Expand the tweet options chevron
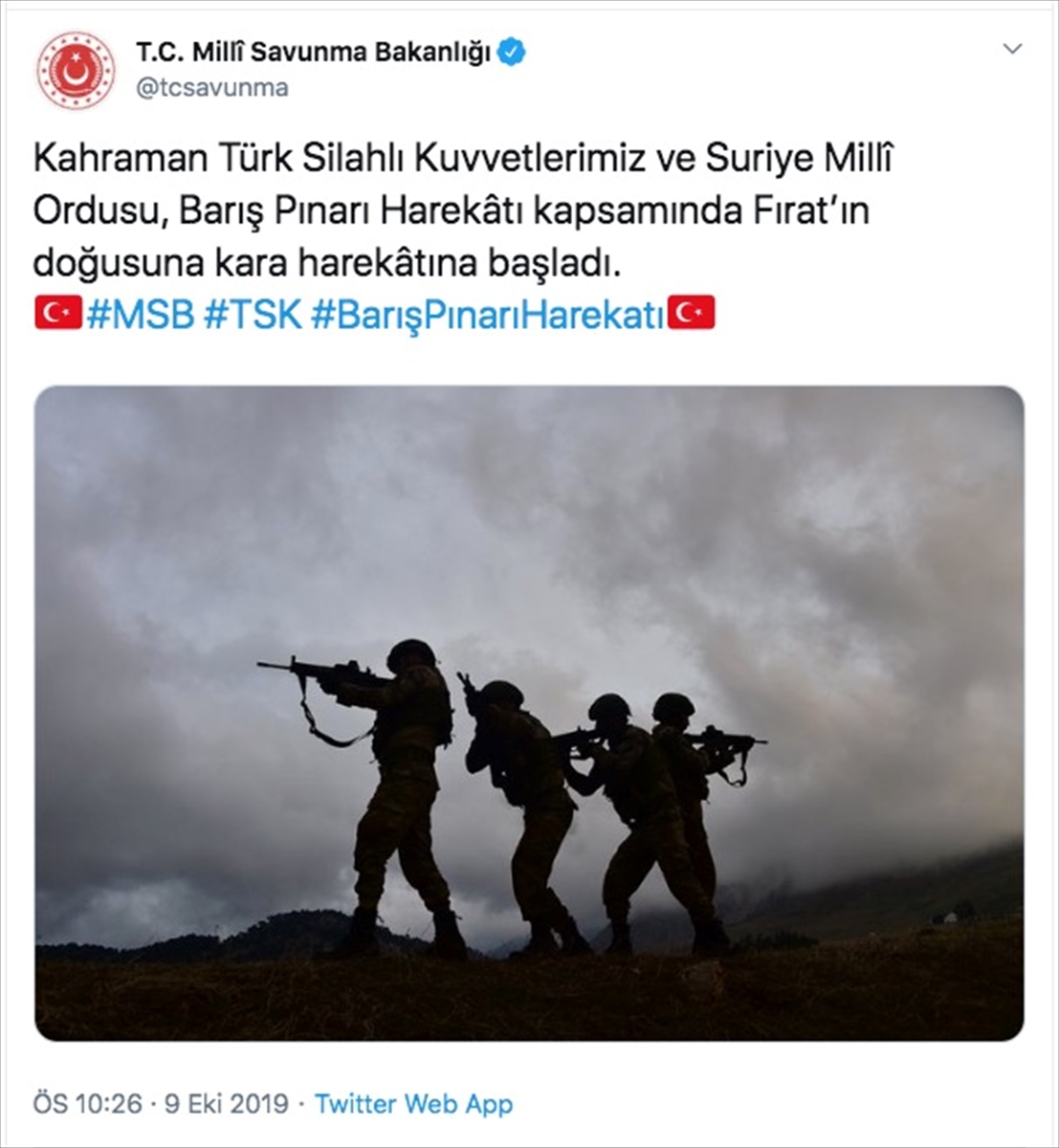The image size is (1059, 1148). coord(1011,50)
